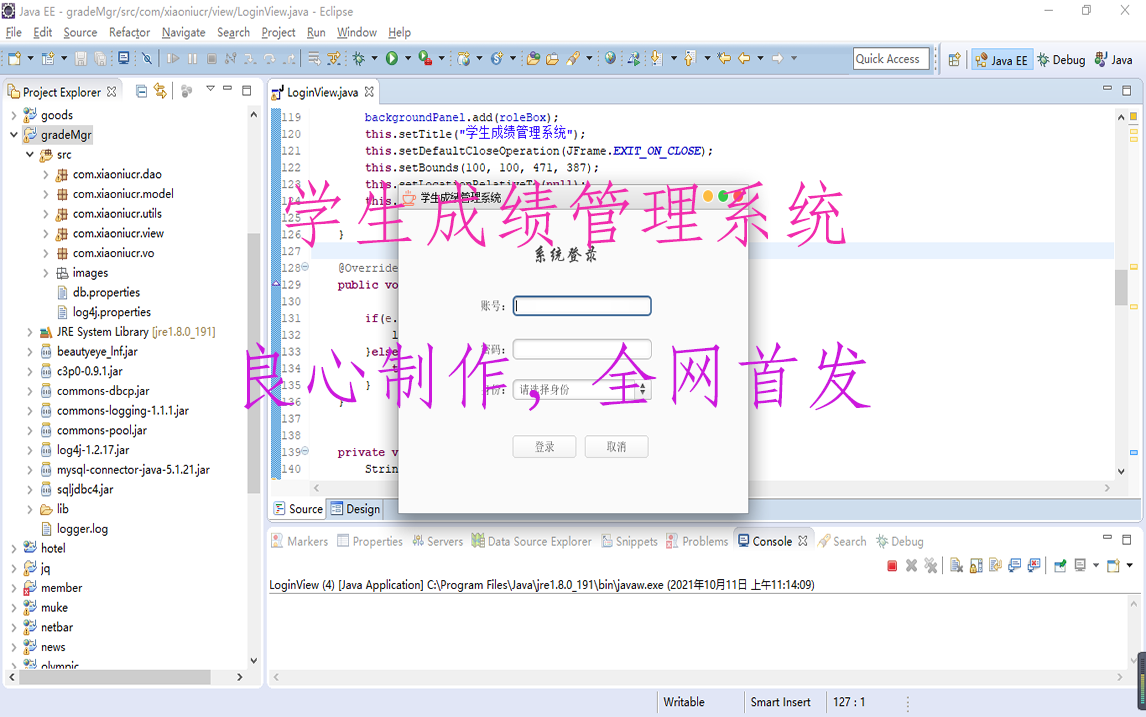Collapse all in Project Explorer

pos(141,91)
